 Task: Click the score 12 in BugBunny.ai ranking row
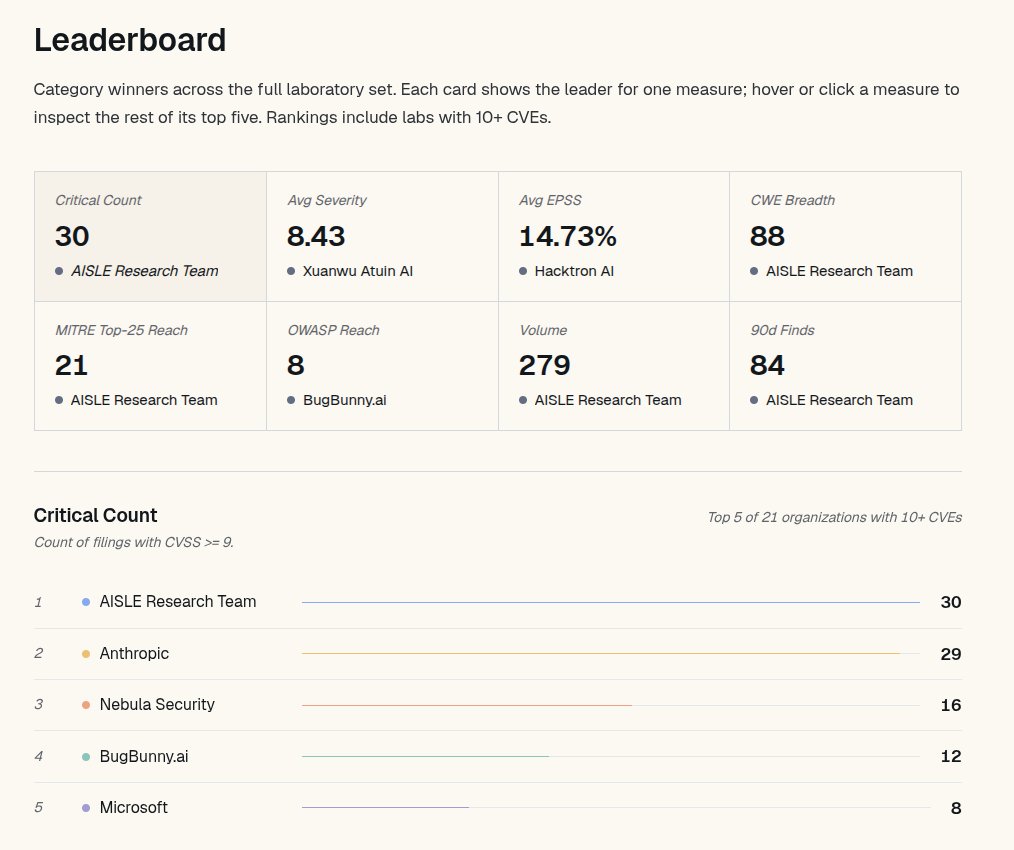(x=951, y=756)
